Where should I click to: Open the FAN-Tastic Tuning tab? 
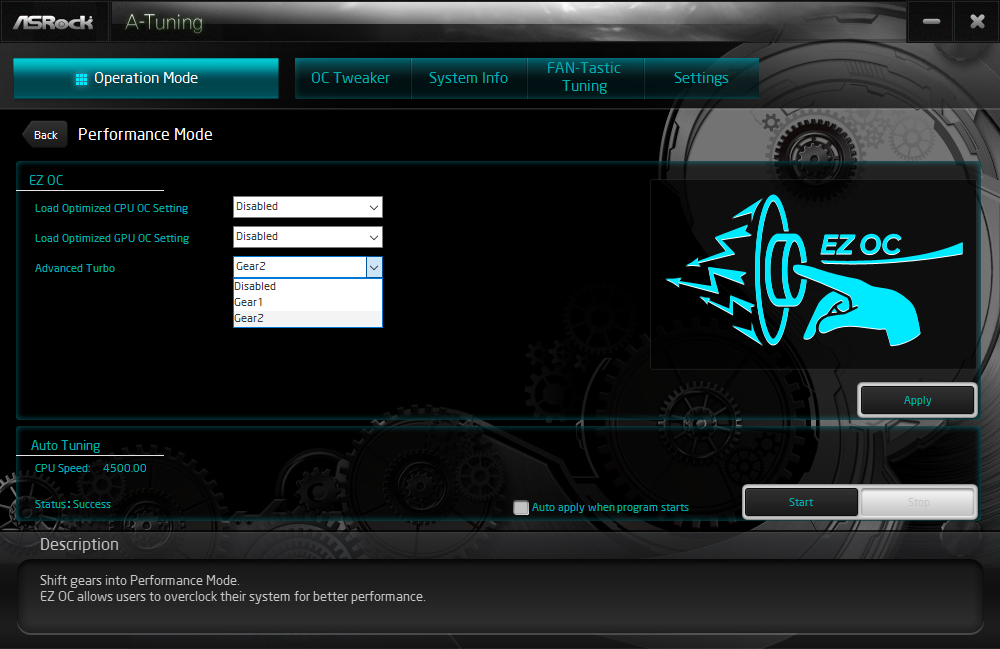[x=585, y=77]
